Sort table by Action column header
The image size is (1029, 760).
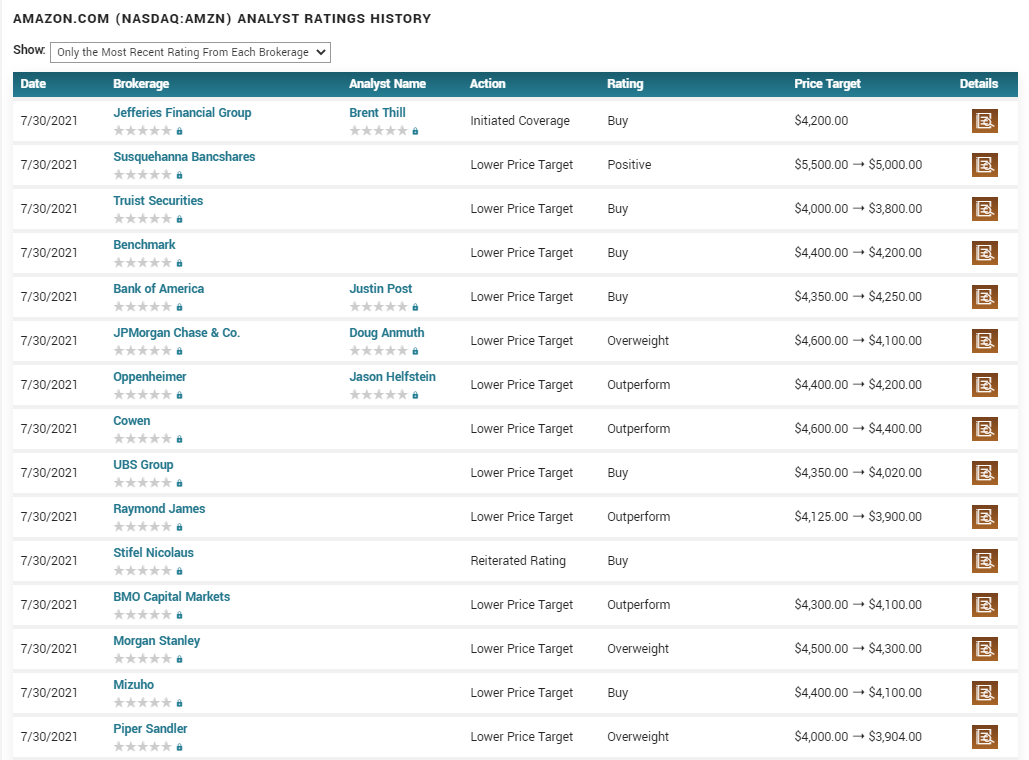[488, 83]
